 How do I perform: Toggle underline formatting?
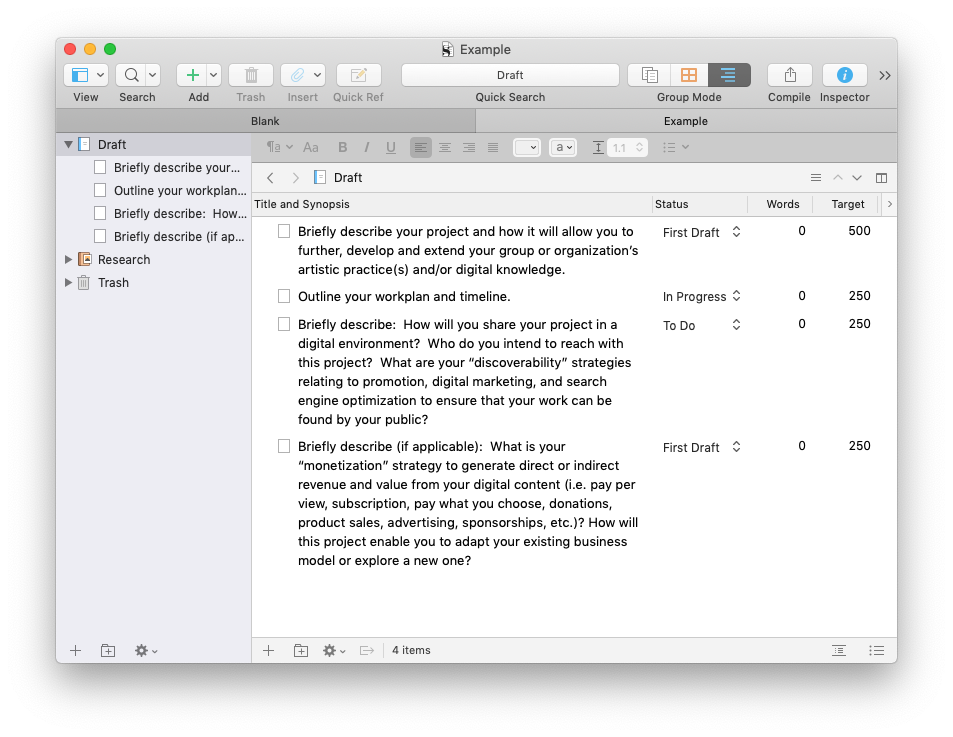click(x=391, y=147)
